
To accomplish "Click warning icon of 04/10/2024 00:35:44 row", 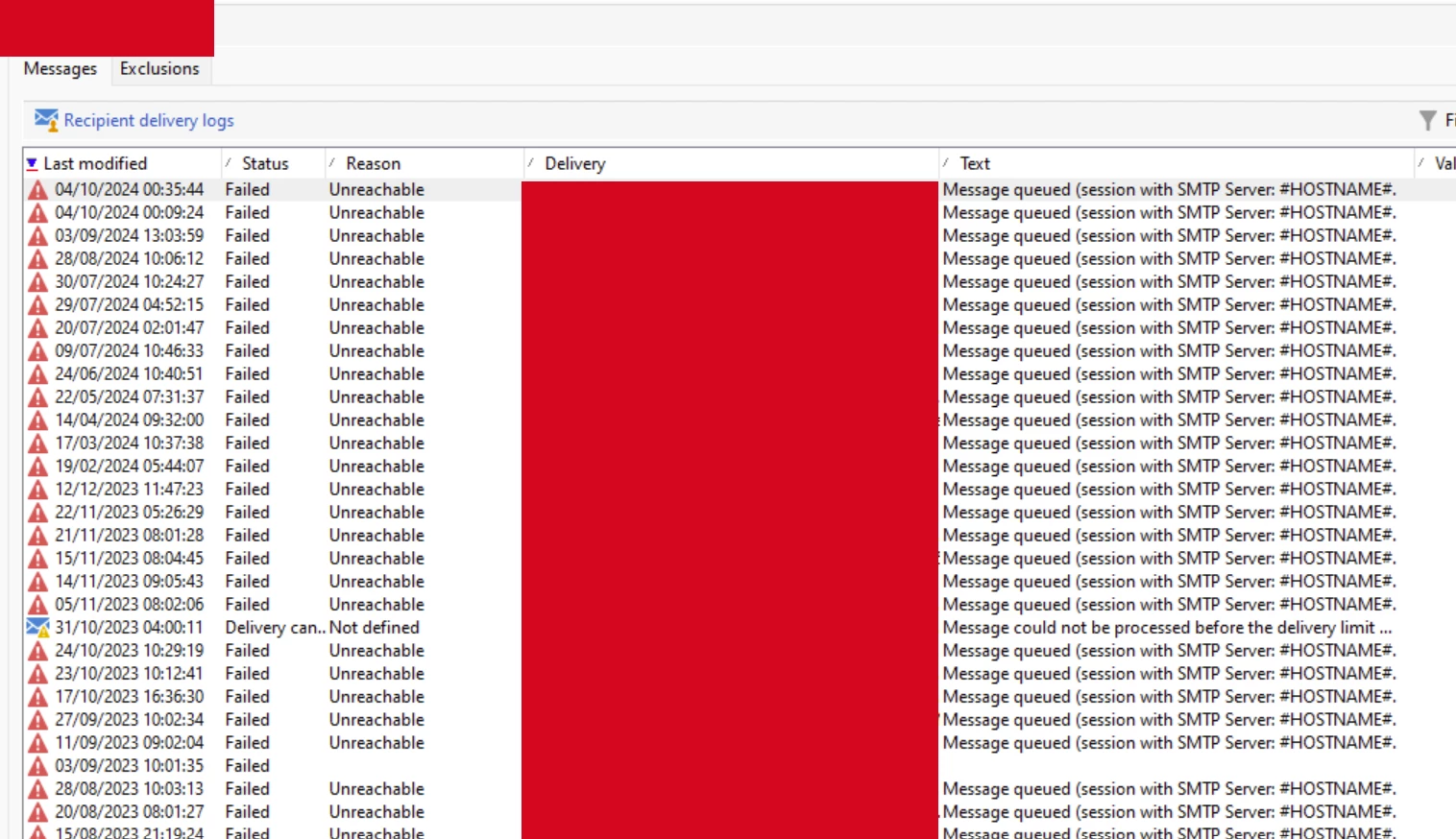I will point(37,190).
